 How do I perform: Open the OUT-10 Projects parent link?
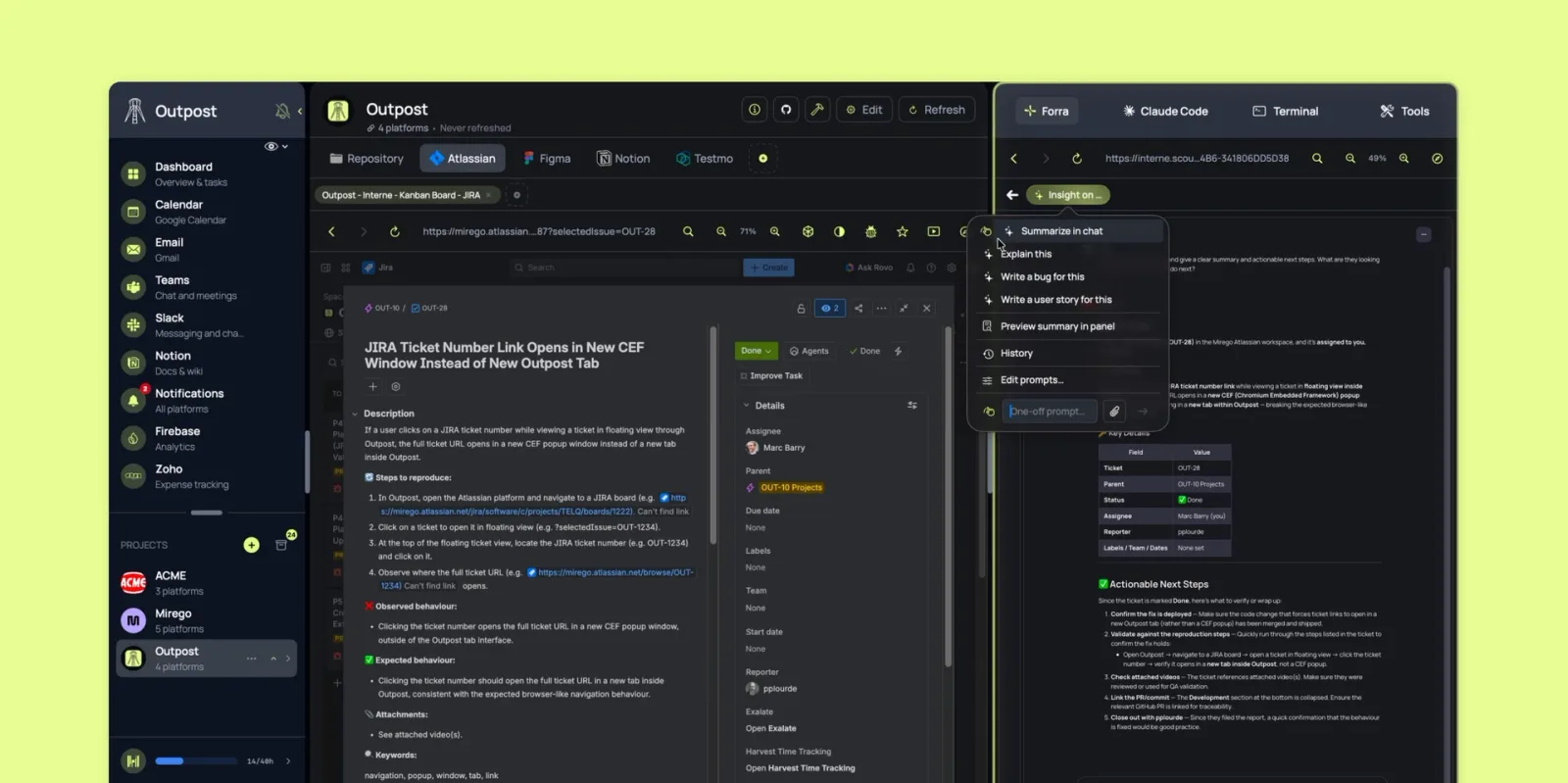pyautogui.click(x=791, y=487)
